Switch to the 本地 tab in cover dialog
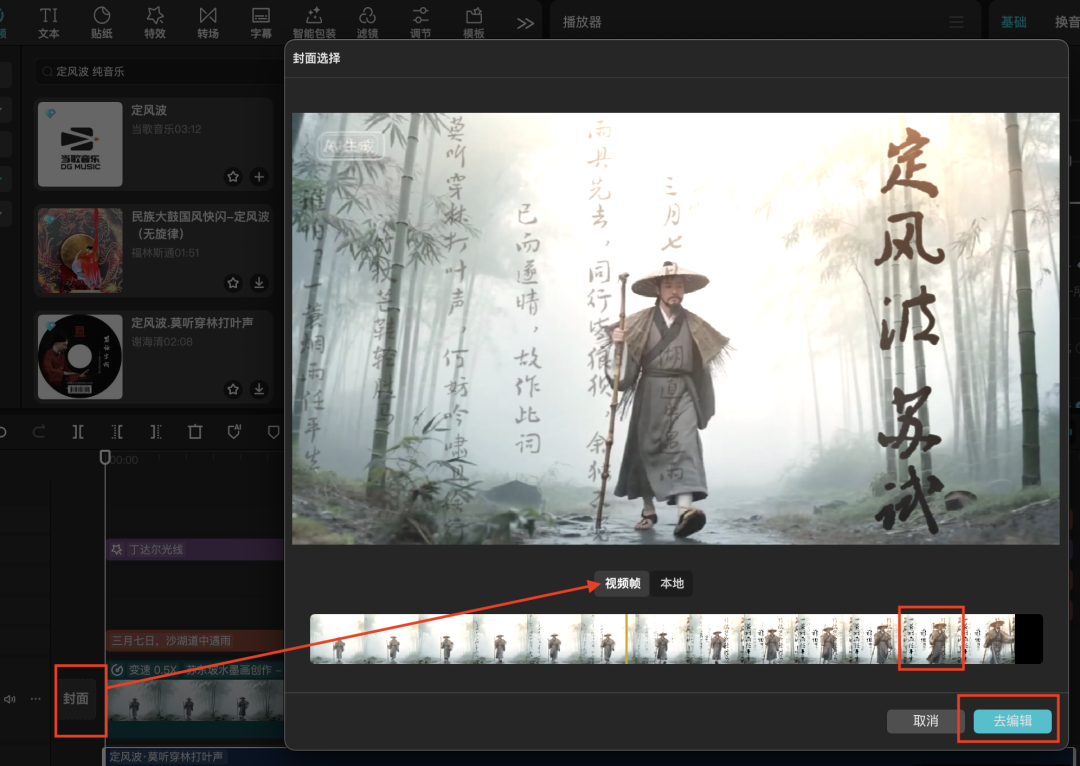This screenshot has width=1080, height=766. (x=672, y=584)
